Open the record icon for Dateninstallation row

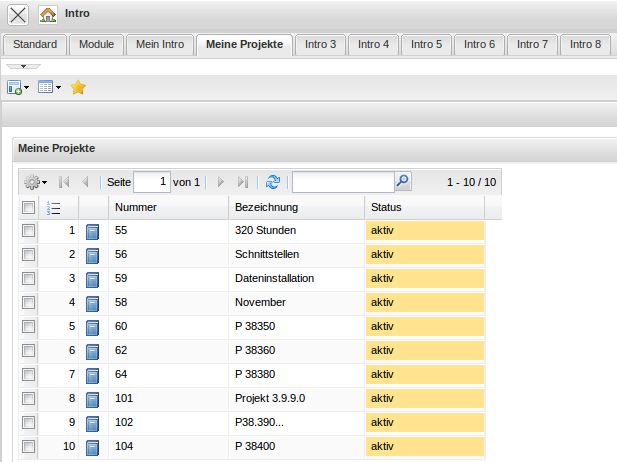click(93, 279)
